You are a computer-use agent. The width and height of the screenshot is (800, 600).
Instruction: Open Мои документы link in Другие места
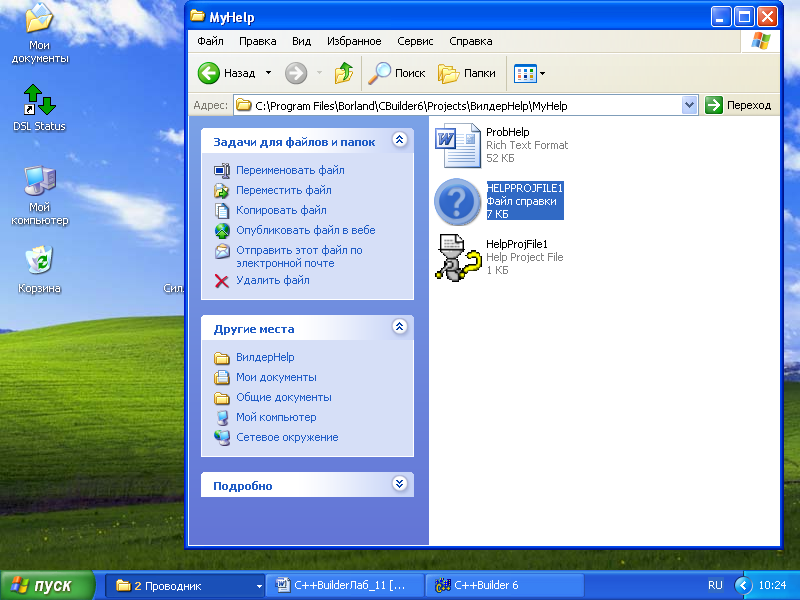click(x=276, y=377)
